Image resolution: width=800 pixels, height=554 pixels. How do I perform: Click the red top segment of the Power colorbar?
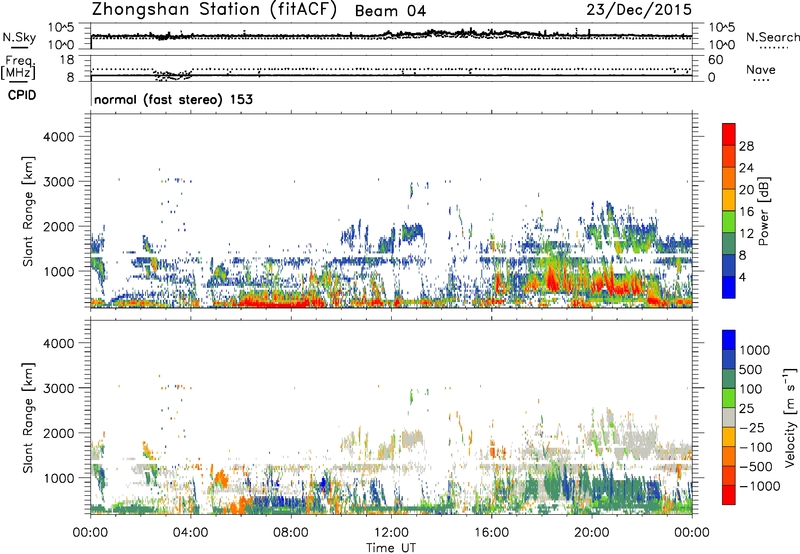[x=729, y=134]
